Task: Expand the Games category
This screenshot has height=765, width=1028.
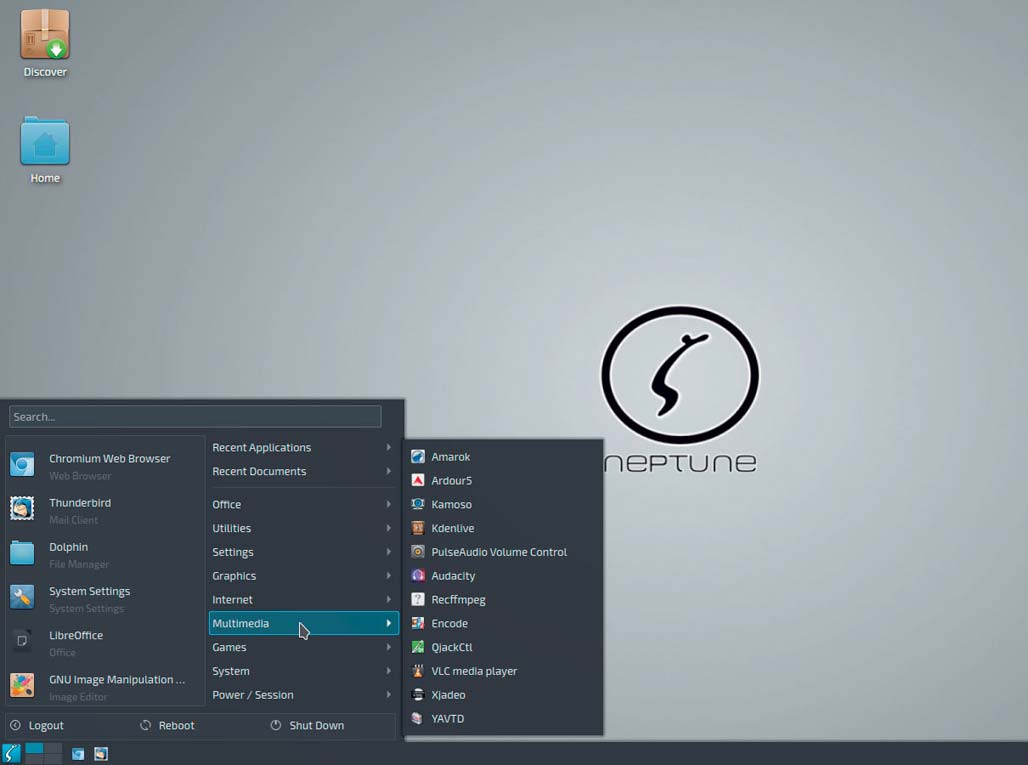Action: point(303,647)
